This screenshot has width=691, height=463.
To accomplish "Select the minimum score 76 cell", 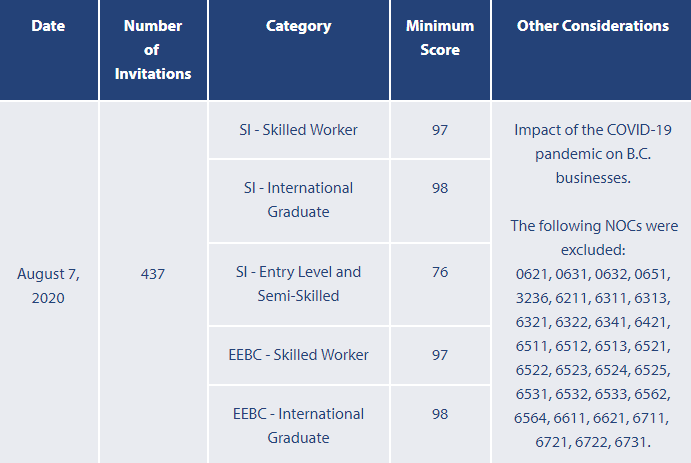I will click(x=440, y=272).
